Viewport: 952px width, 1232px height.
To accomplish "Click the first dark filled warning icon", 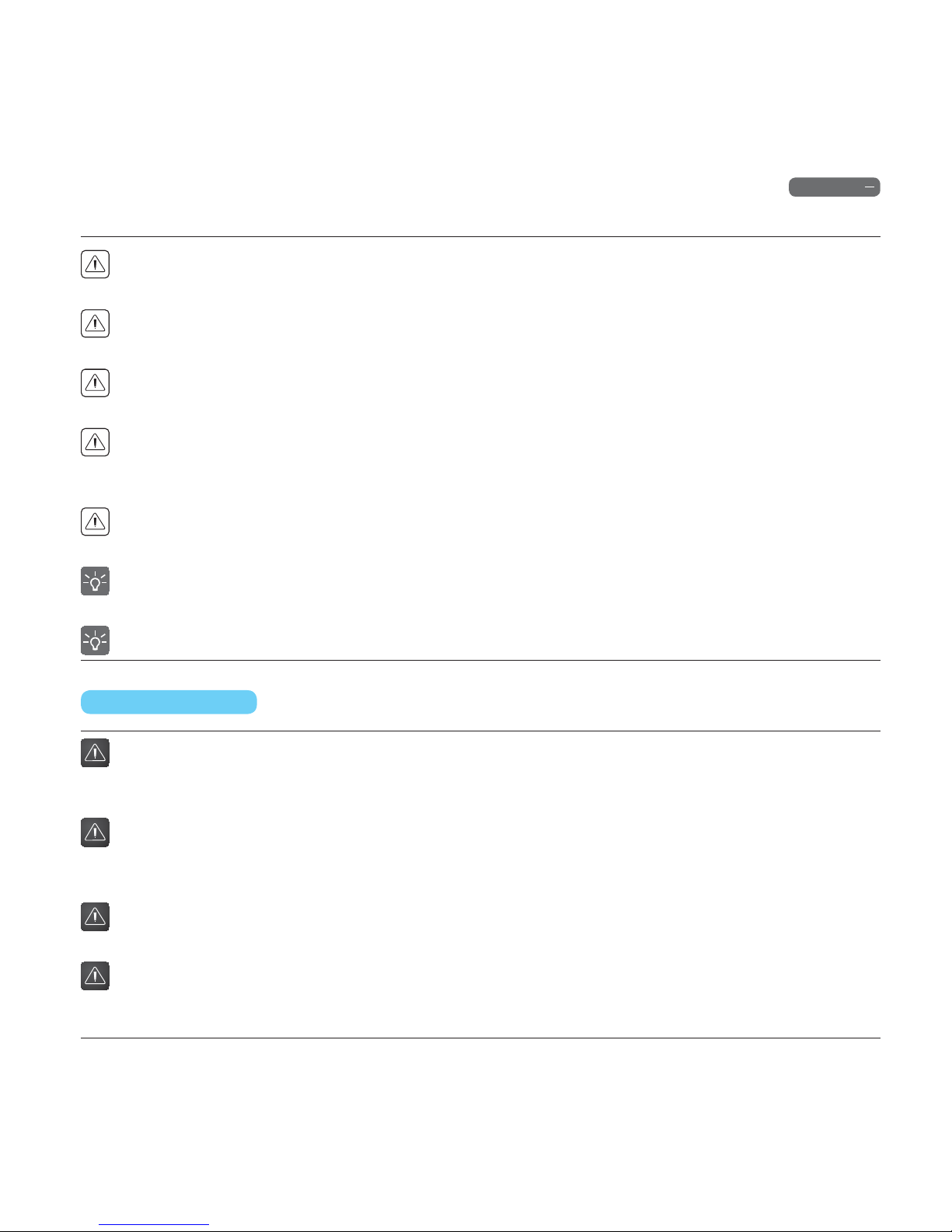I will 95,752.
